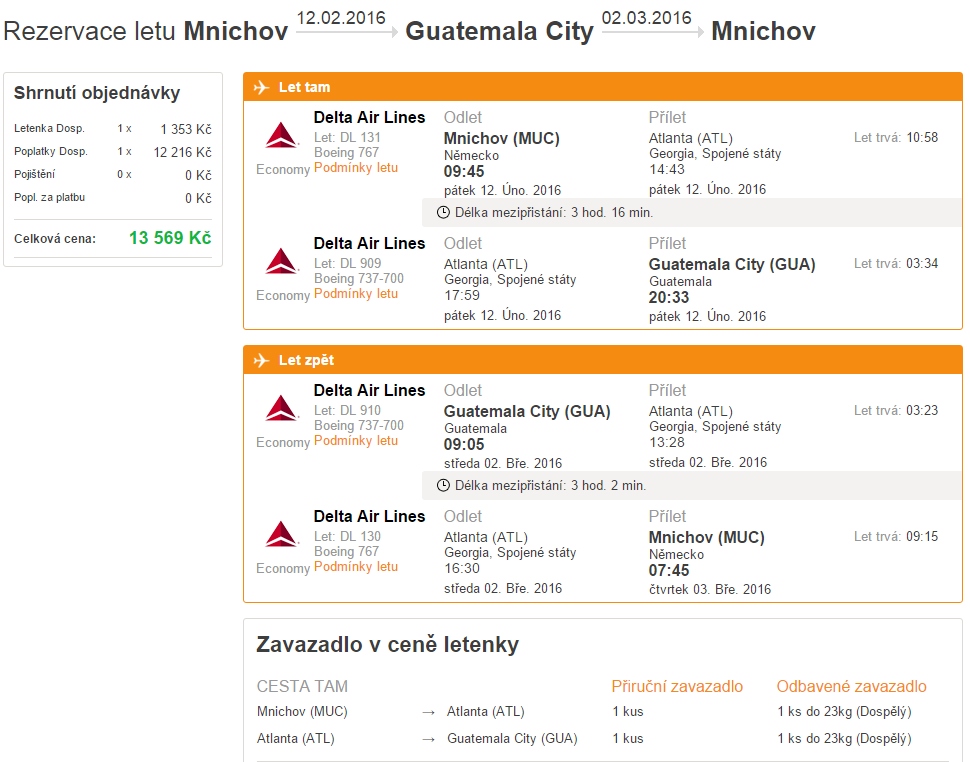Image resolution: width=970 pixels, height=762 pixels.
Task: Click clock icon by 3 hod. 16 min. layover
Action: coord(444,212)
